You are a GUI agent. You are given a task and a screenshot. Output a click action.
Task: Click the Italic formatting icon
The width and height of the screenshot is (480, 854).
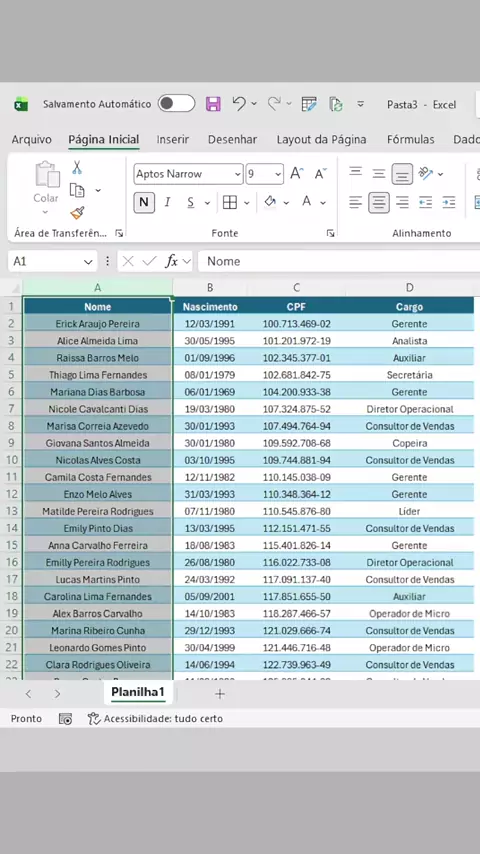coord(167,203)
